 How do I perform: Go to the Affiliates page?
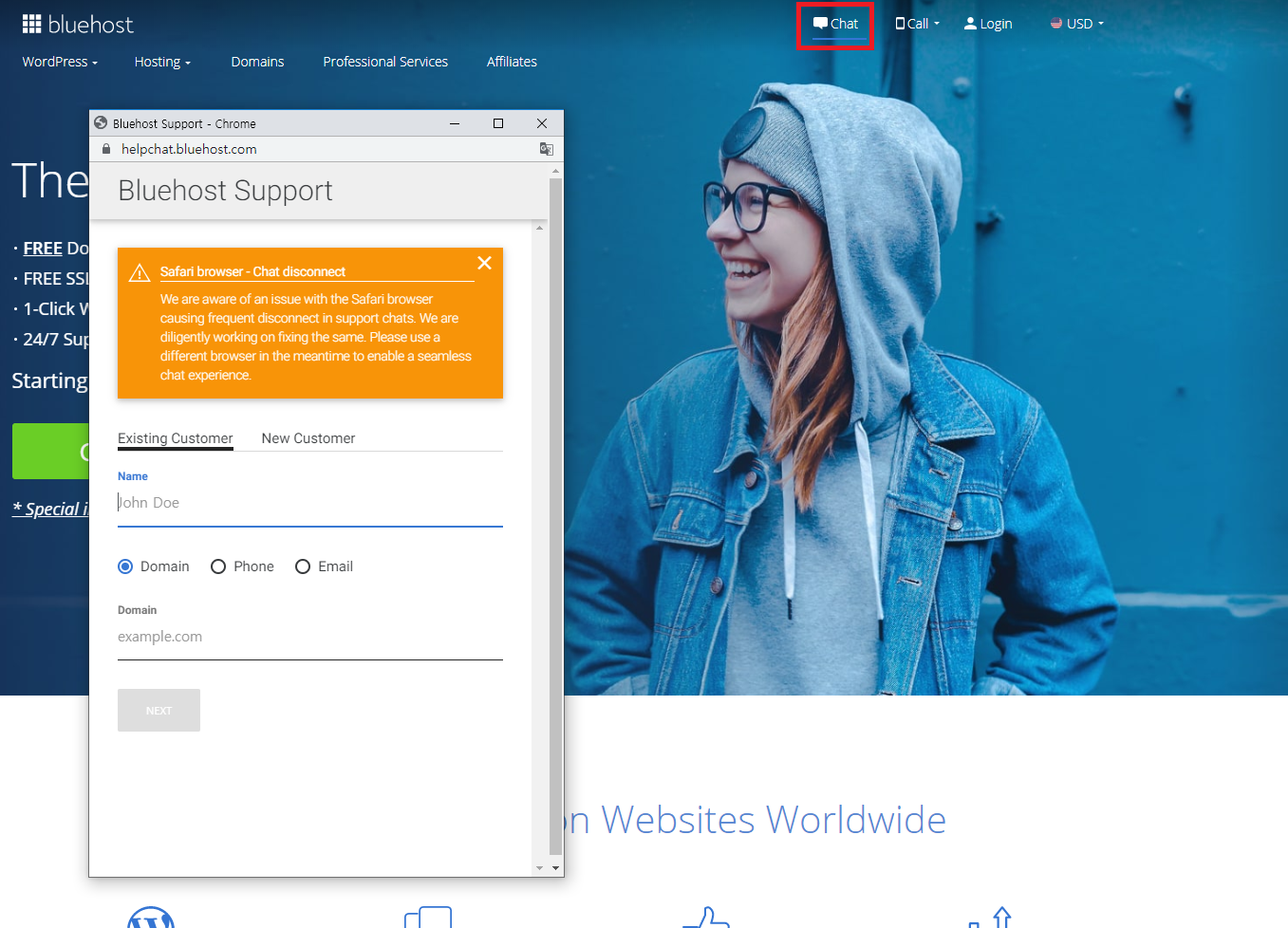[x=512, y=62]
